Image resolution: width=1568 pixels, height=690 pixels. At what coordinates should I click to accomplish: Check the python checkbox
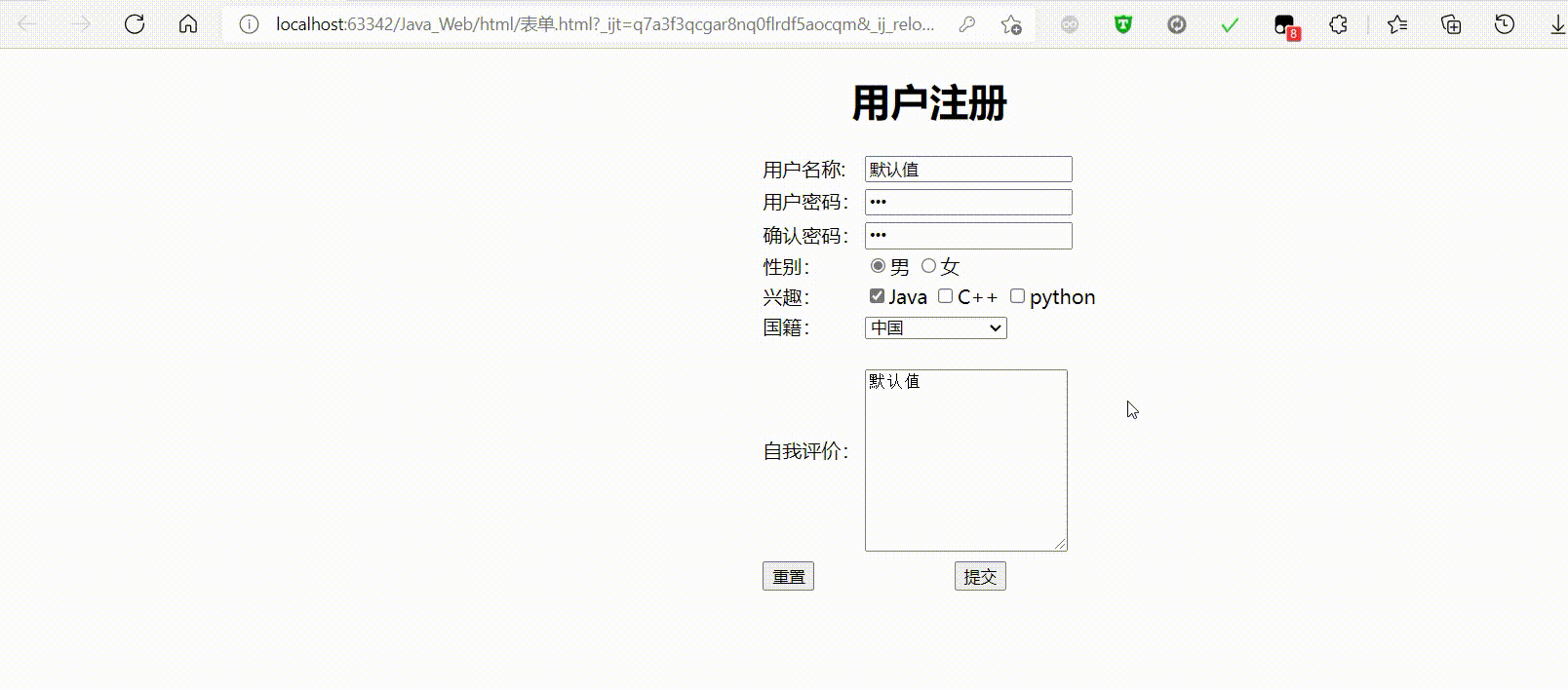[1017, 295]
